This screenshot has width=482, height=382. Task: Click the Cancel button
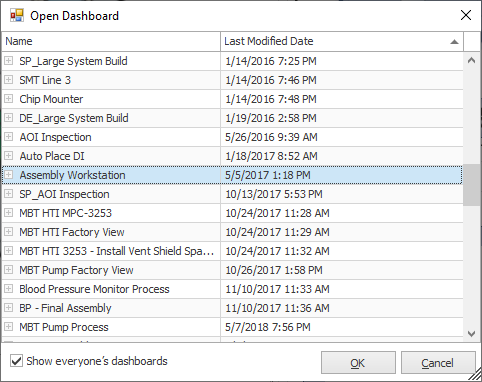(x=438, y=363)
